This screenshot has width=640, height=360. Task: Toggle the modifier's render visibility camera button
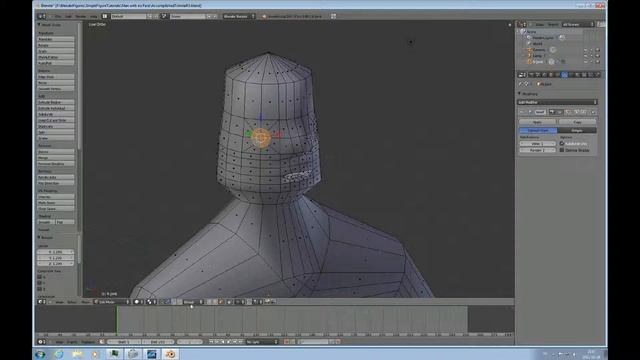click(552, 112)
